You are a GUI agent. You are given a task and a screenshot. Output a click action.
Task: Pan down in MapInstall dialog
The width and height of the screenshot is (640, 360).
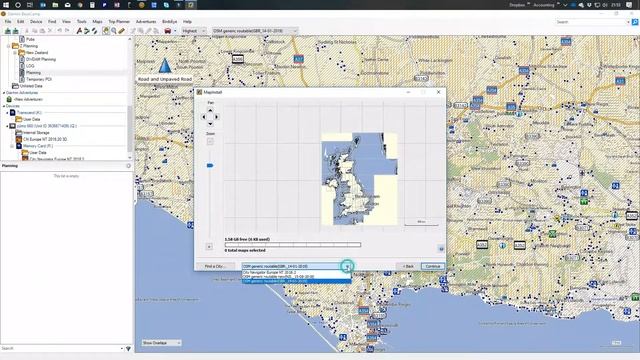pyautogui.click(x=210, y=123)
